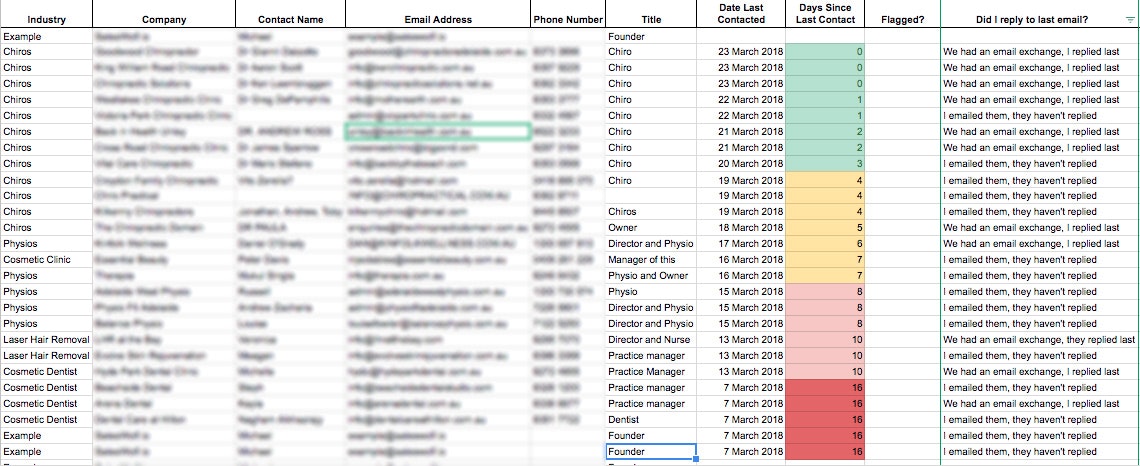Select the 'Owner' title cell

[651, 228]
